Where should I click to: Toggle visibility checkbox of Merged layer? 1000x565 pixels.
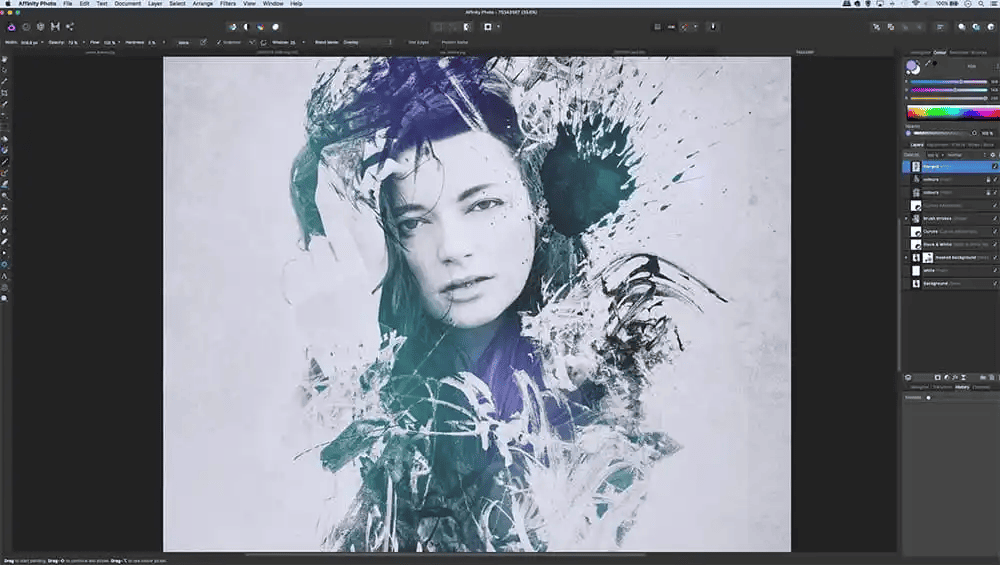pyautogui.click(x=994, y=166)
